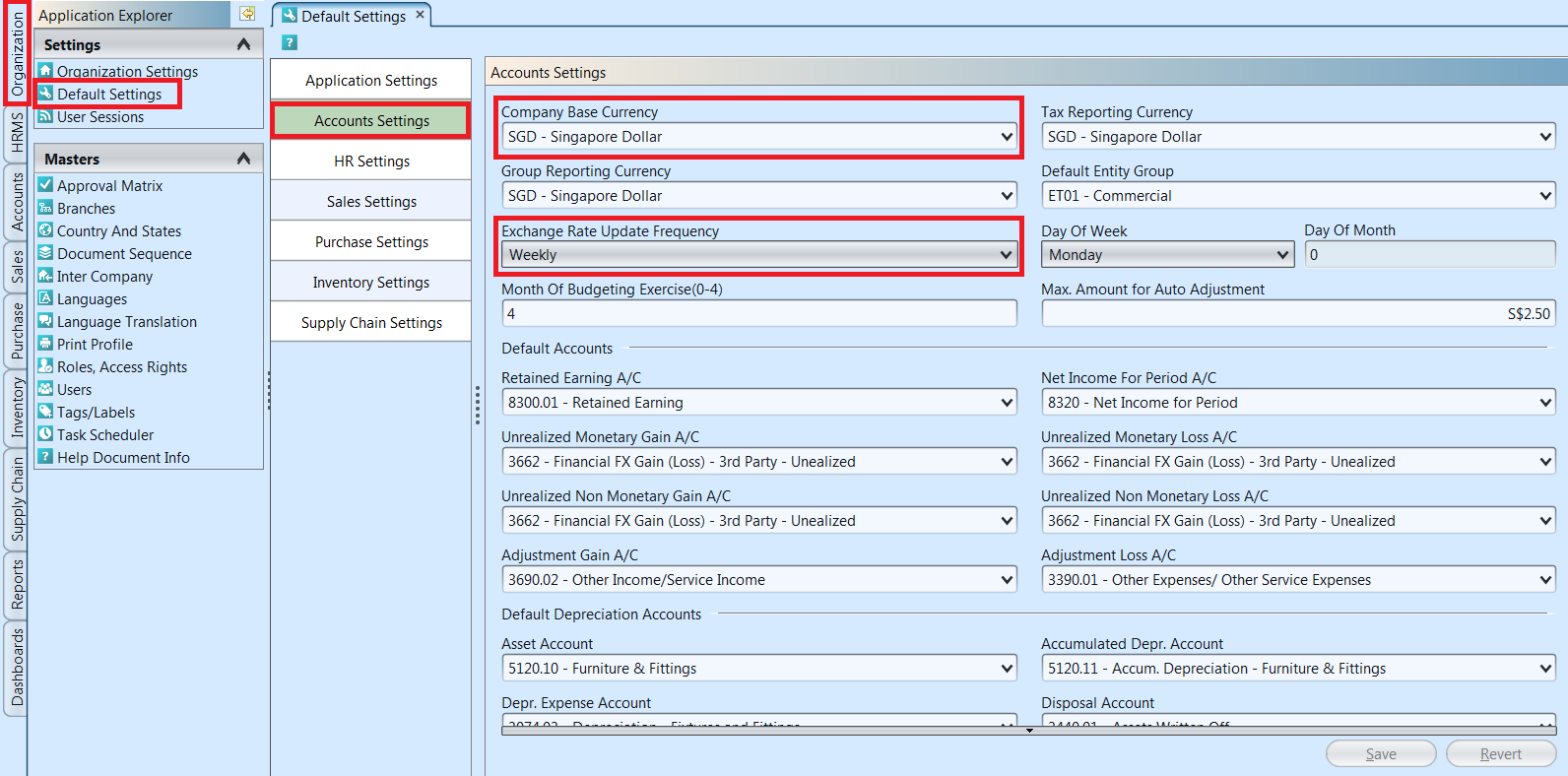Click the Inter Company icon
1568x776 pixels.
point(45,275)
